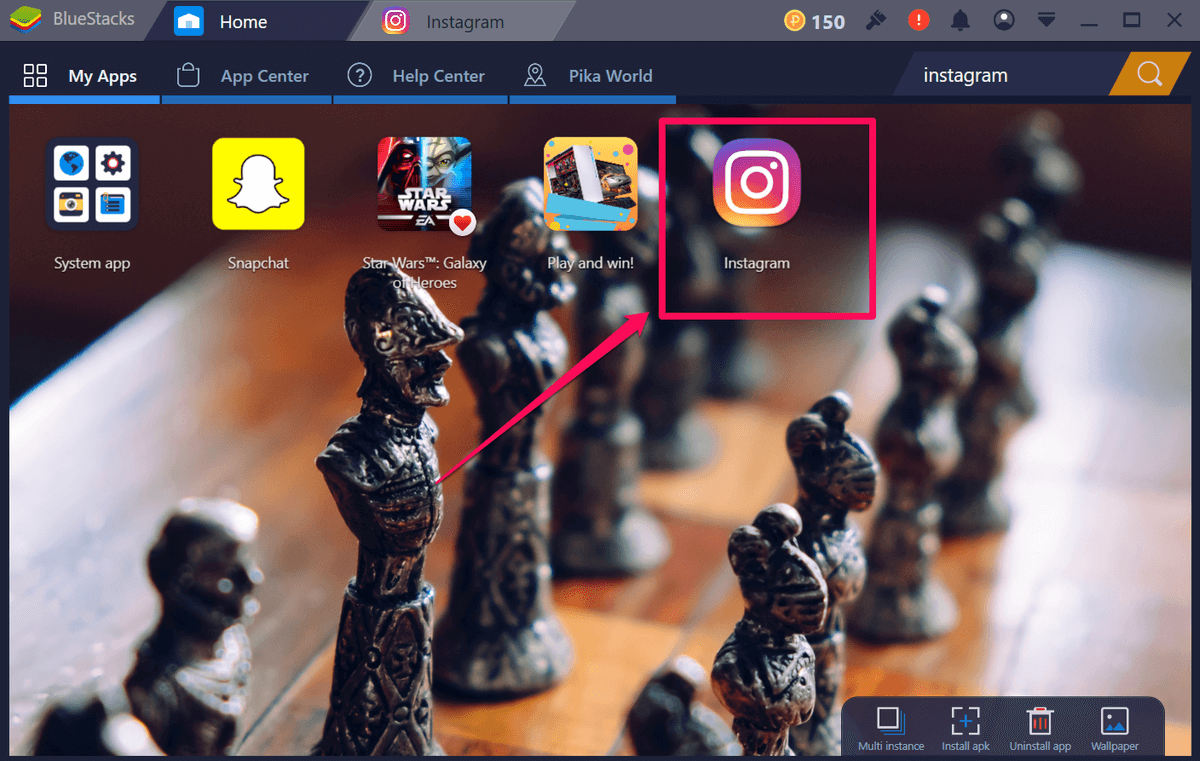The image size is (1200, 761).
Task: Open the Play and win! app
Action: pyautogui.click(x=590, y=184)
